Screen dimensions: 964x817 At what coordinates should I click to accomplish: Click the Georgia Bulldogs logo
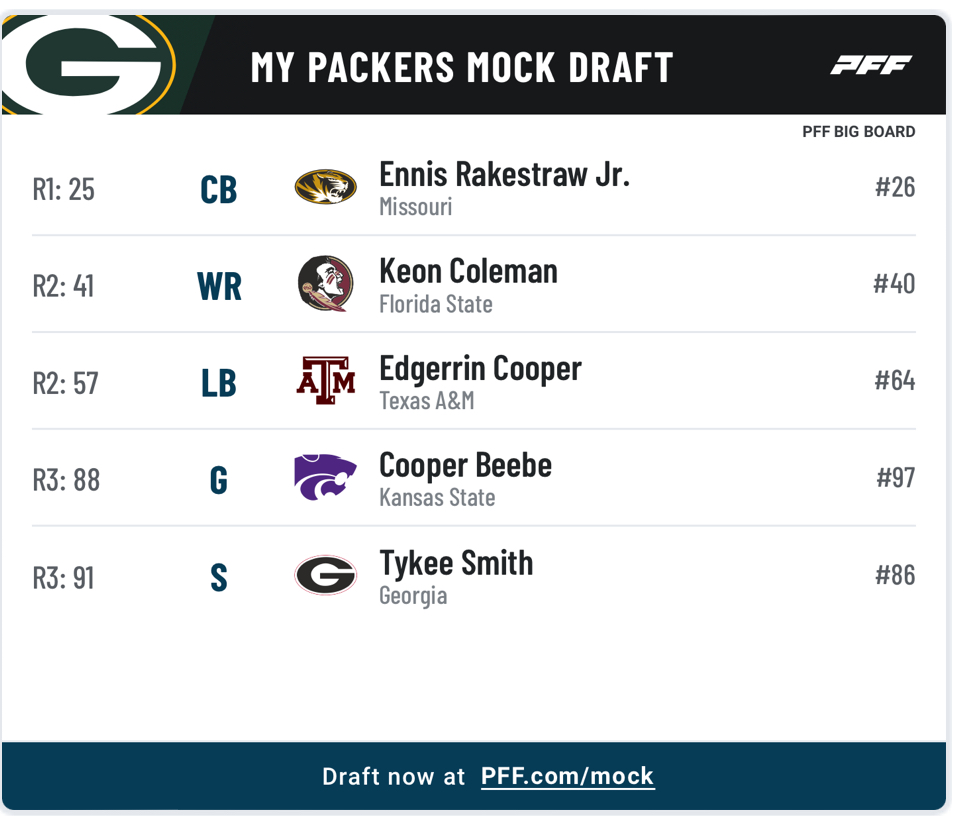pos(325,575)
